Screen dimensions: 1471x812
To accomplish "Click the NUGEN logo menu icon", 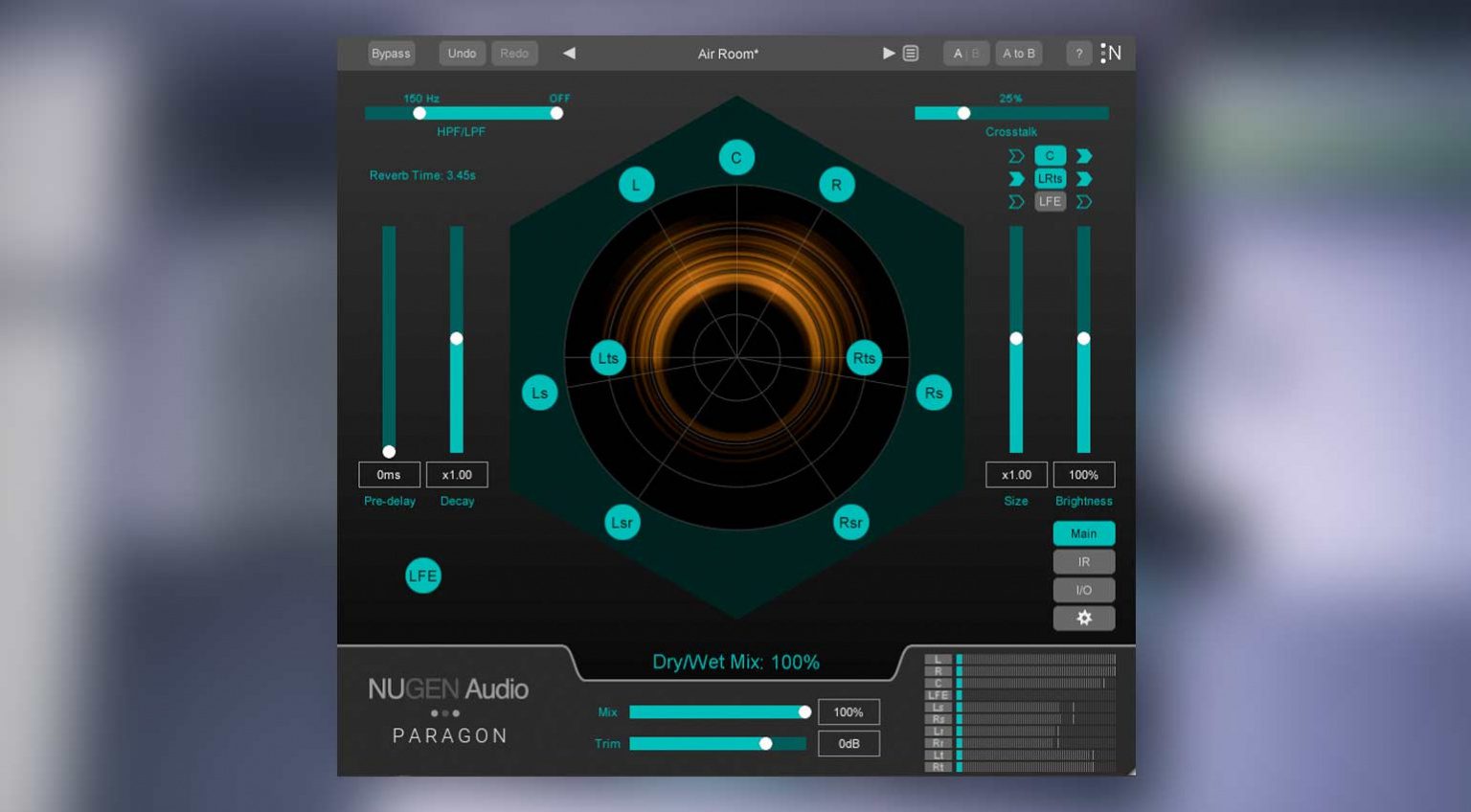I will click(x=1111, y=54).
